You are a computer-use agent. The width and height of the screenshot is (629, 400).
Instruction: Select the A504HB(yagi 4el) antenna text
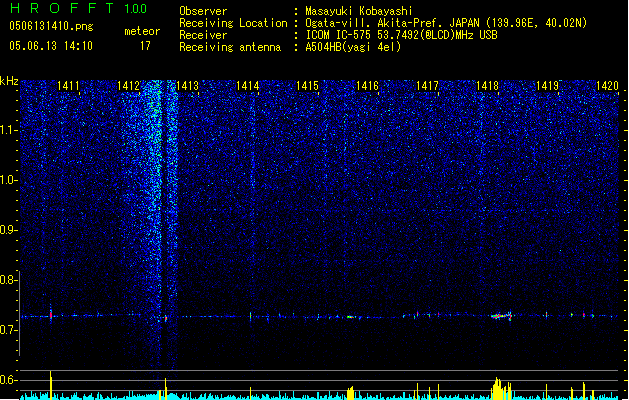(353, 47)
